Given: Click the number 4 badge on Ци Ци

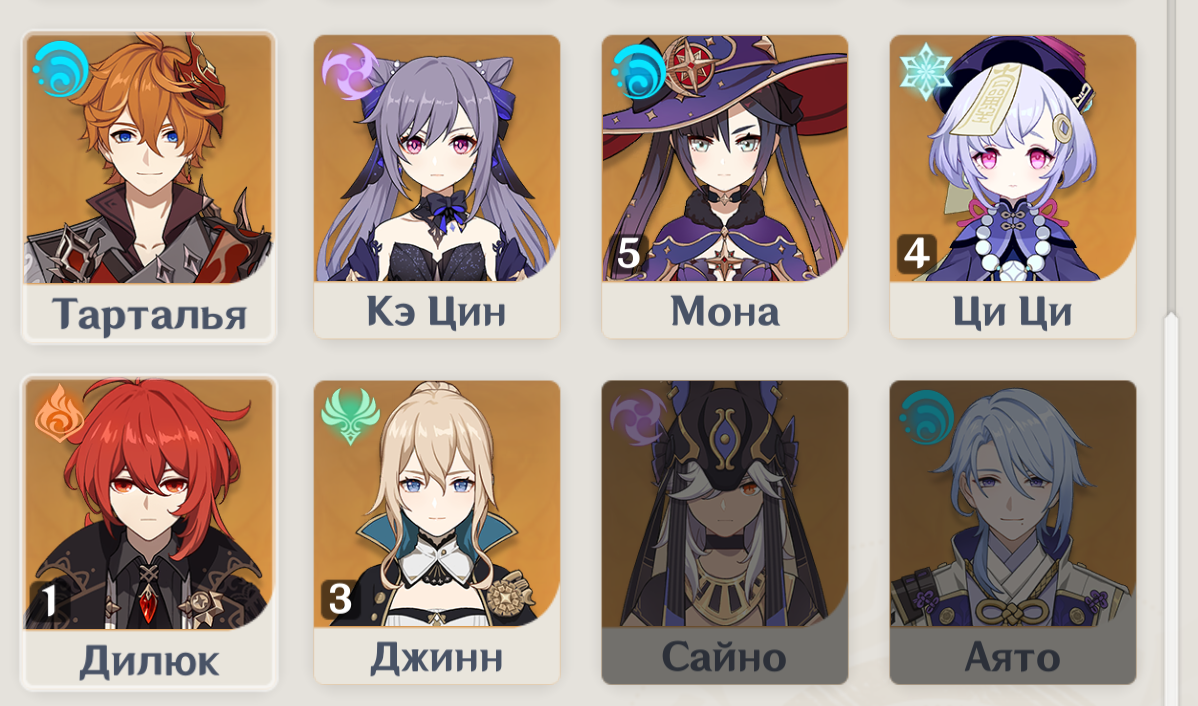Looking at the screenshot, I should (916, 253).
